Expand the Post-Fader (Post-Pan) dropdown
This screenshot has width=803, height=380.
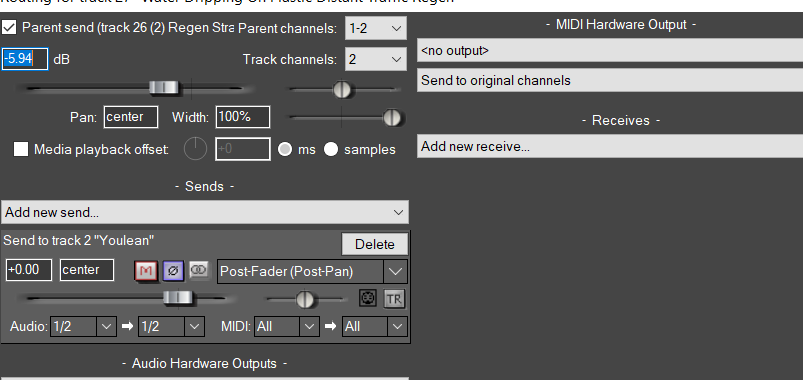(312, 271)
